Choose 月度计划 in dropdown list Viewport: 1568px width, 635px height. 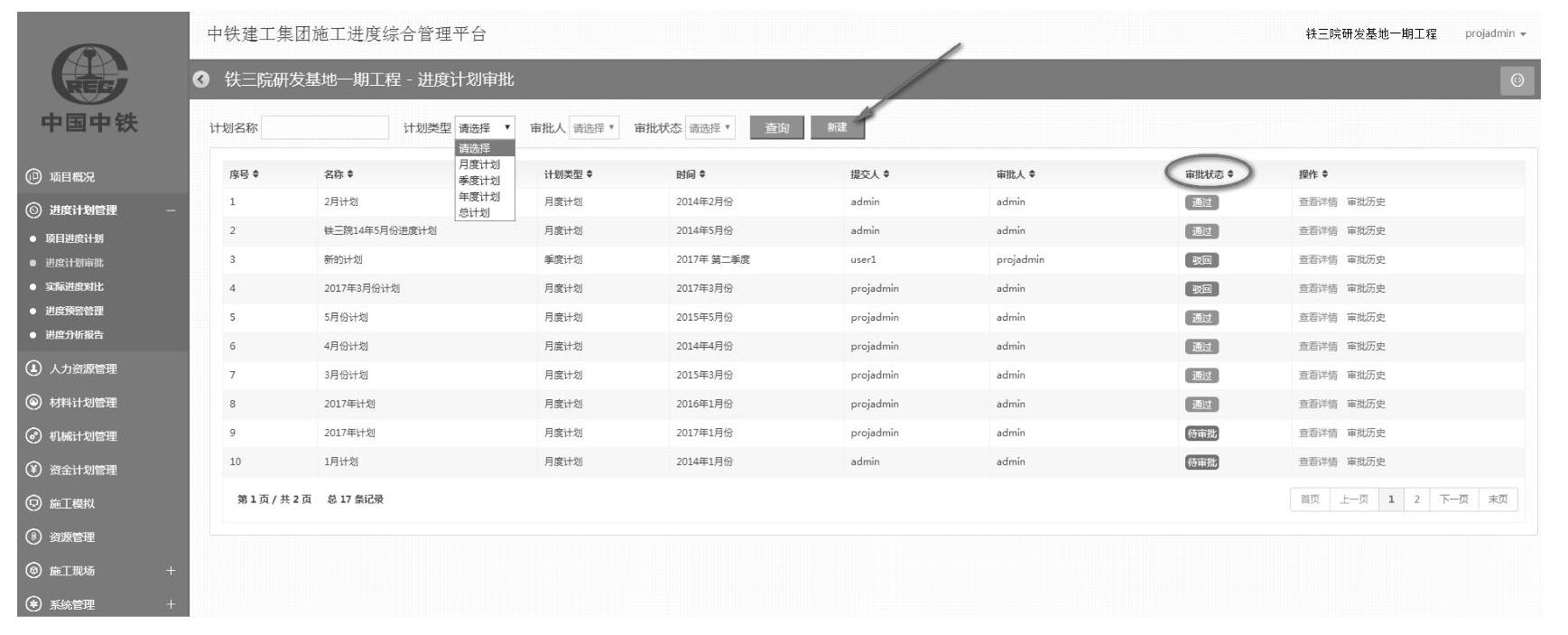click(485, 164)
